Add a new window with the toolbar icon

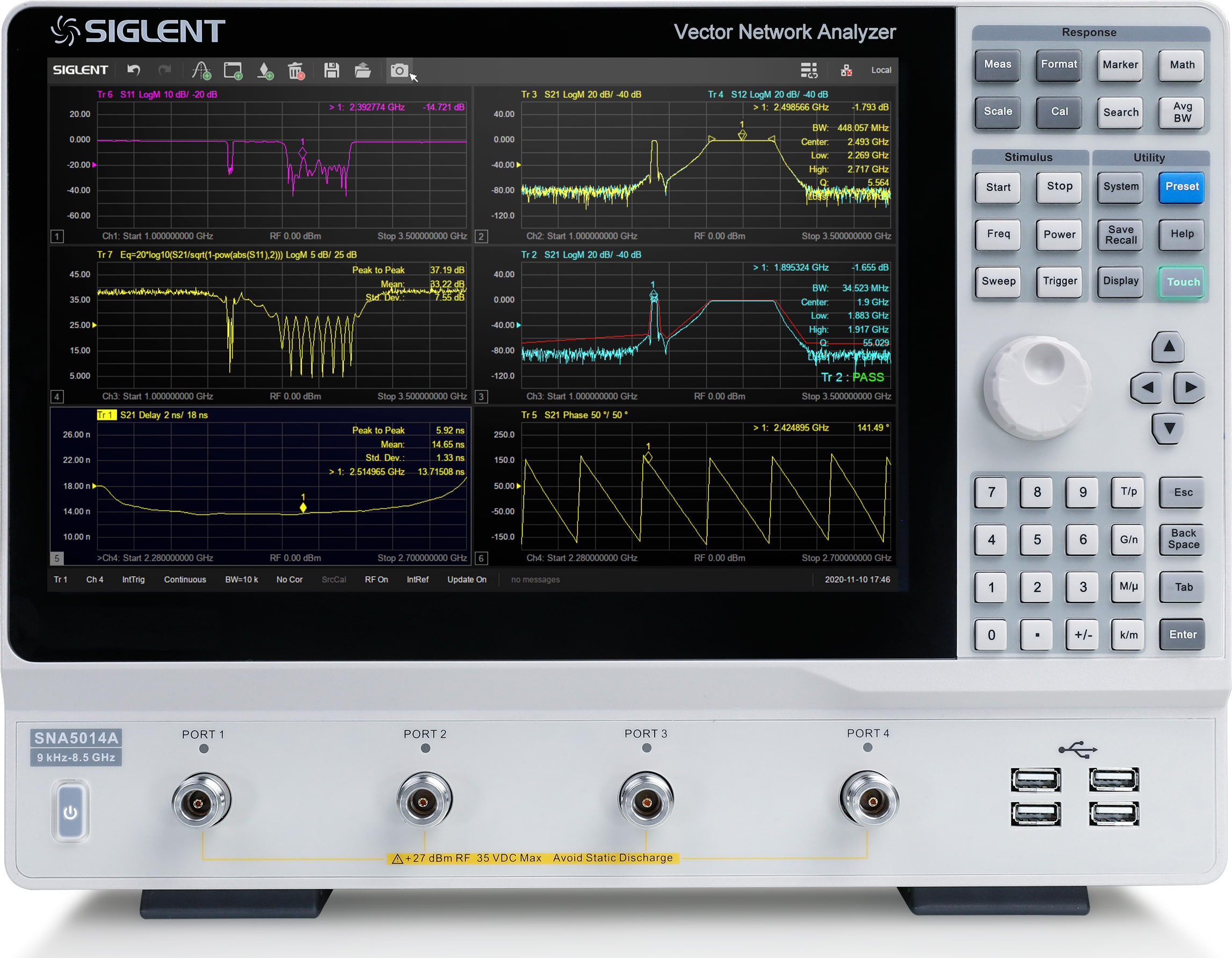pos(233,70)
